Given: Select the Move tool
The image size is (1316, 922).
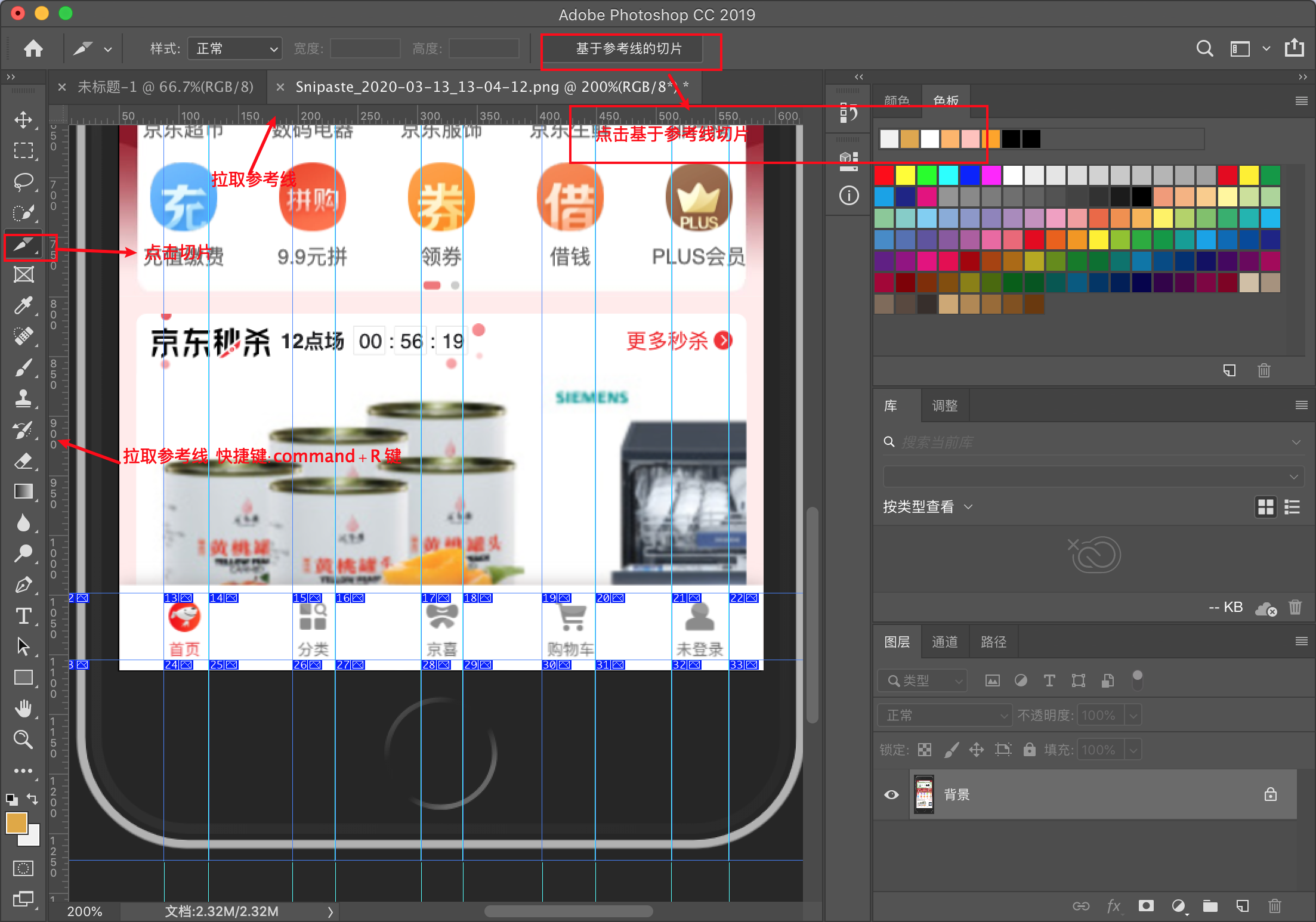Looking at the screenshot, I should click(23, 119).
